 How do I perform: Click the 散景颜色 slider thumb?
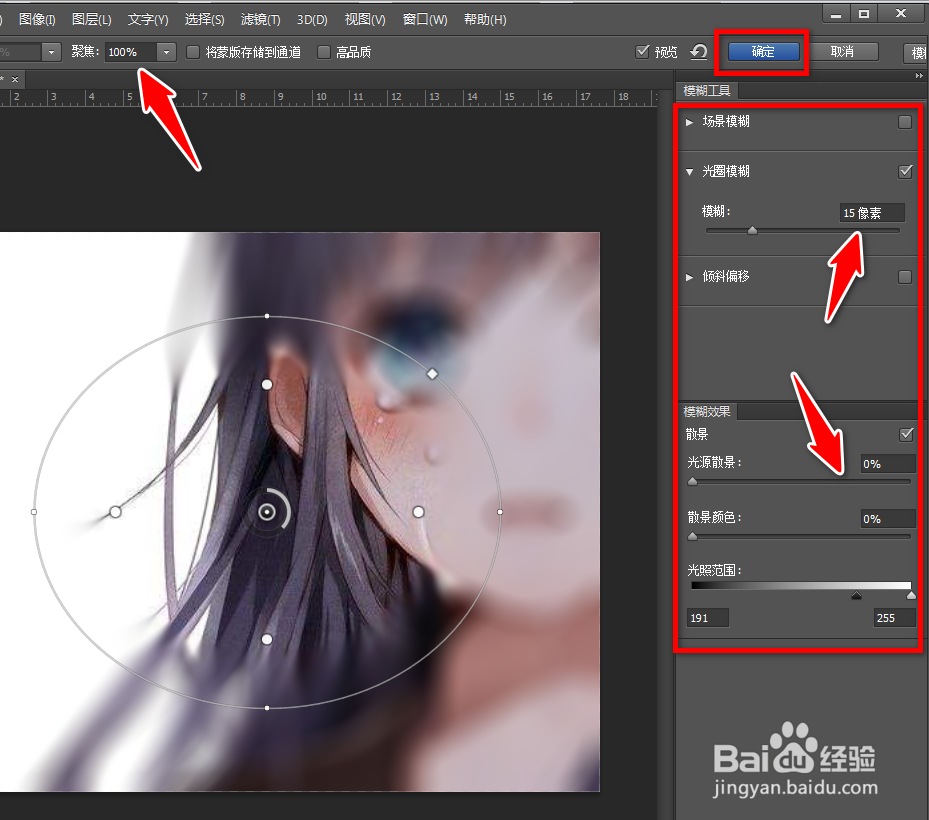click(x=693, y=537)
